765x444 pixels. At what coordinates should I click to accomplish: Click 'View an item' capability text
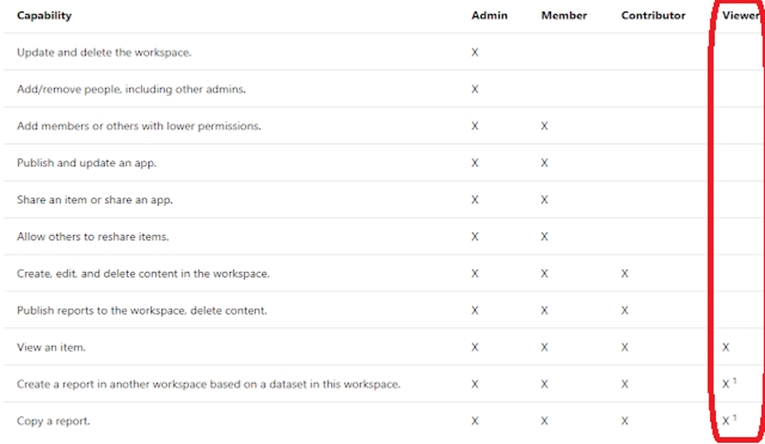pos(51,347)
